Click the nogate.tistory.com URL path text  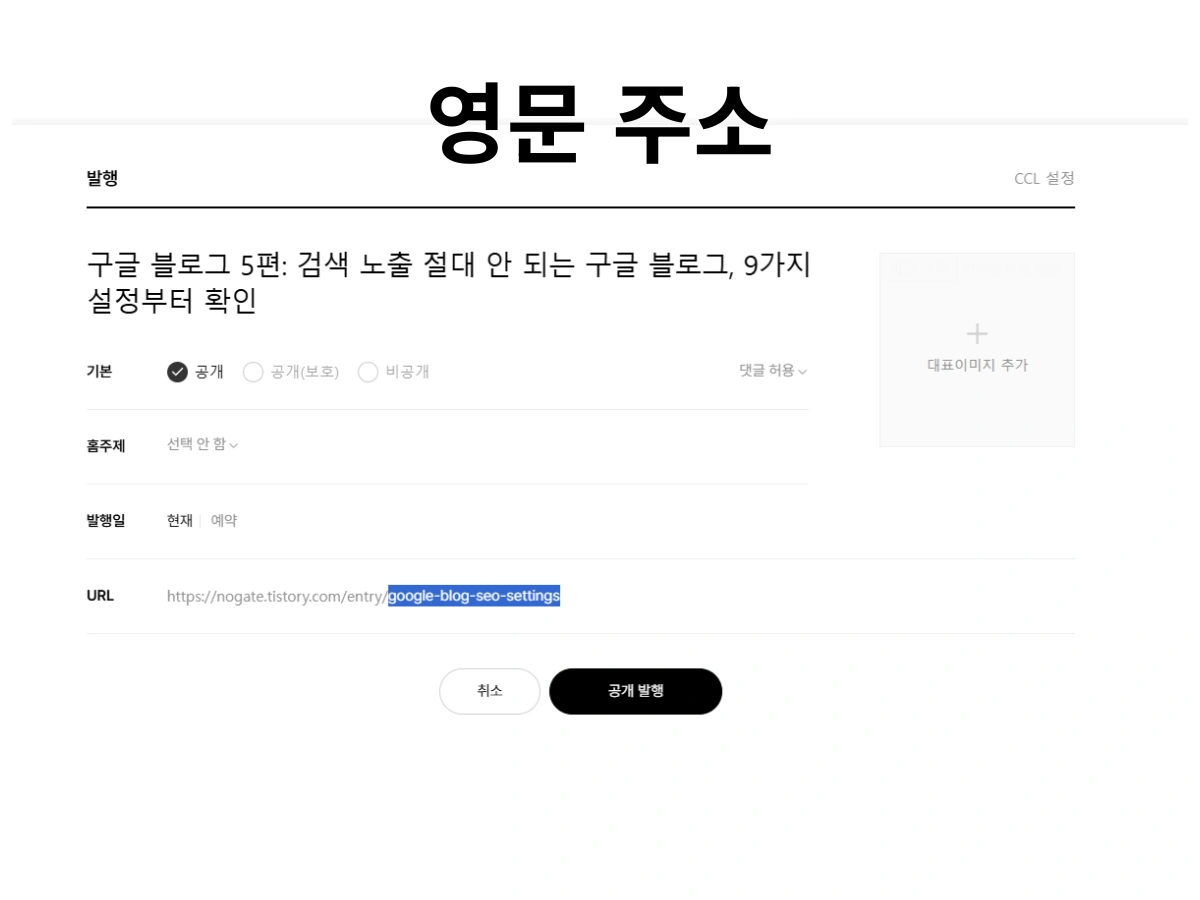tap(277, 595)
